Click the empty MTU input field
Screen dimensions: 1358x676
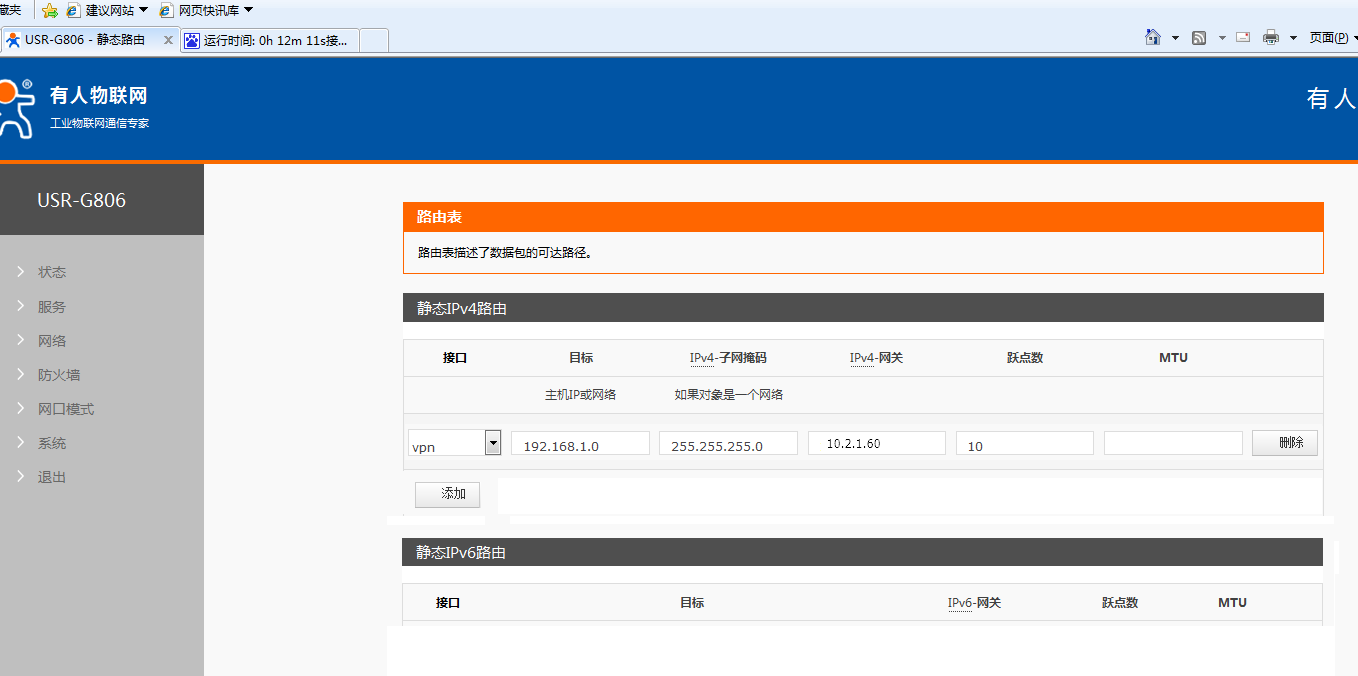[1172, 443]
